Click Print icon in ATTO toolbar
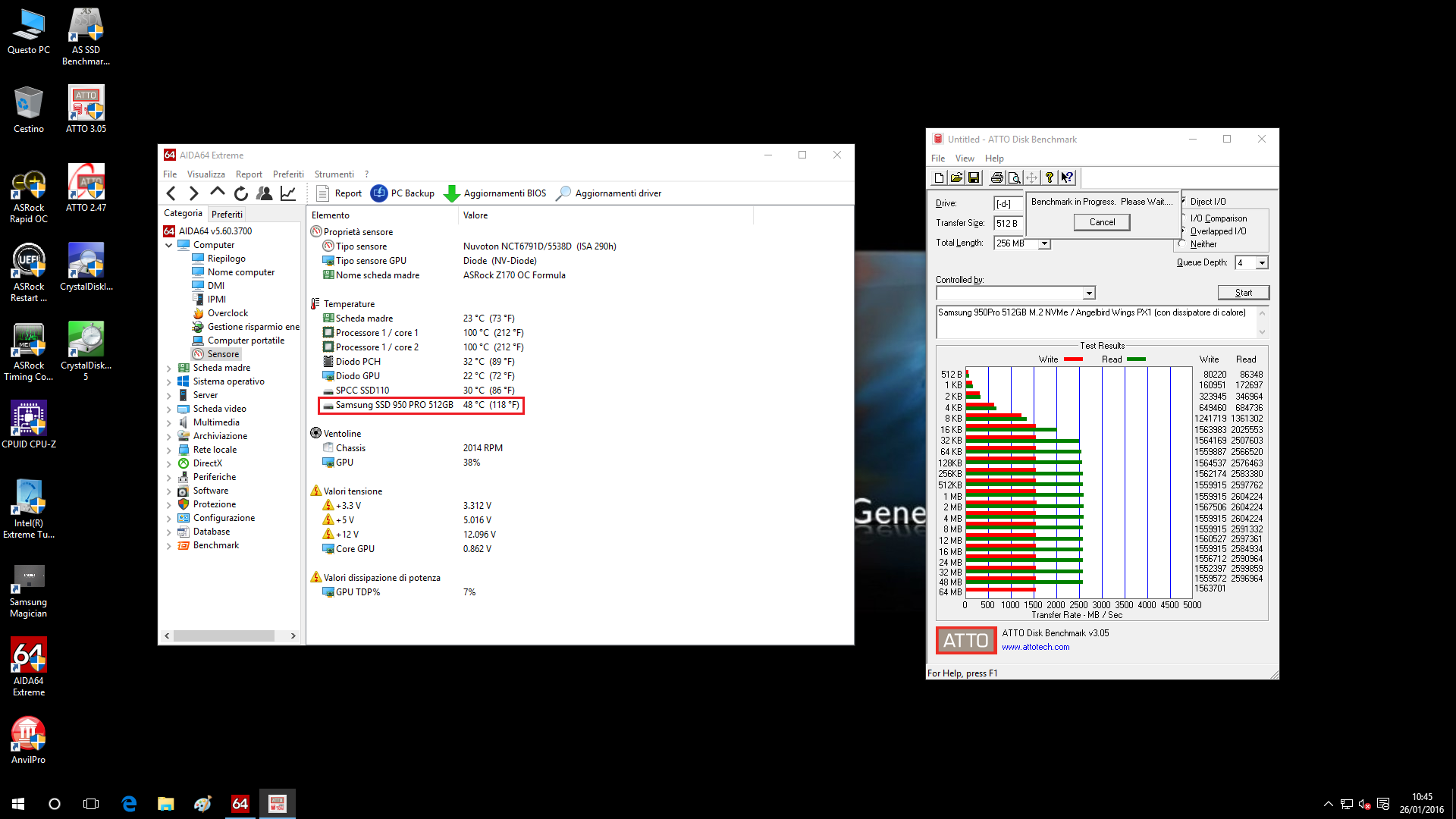Viewport: 1456px width, 819px height. point(997,177)
